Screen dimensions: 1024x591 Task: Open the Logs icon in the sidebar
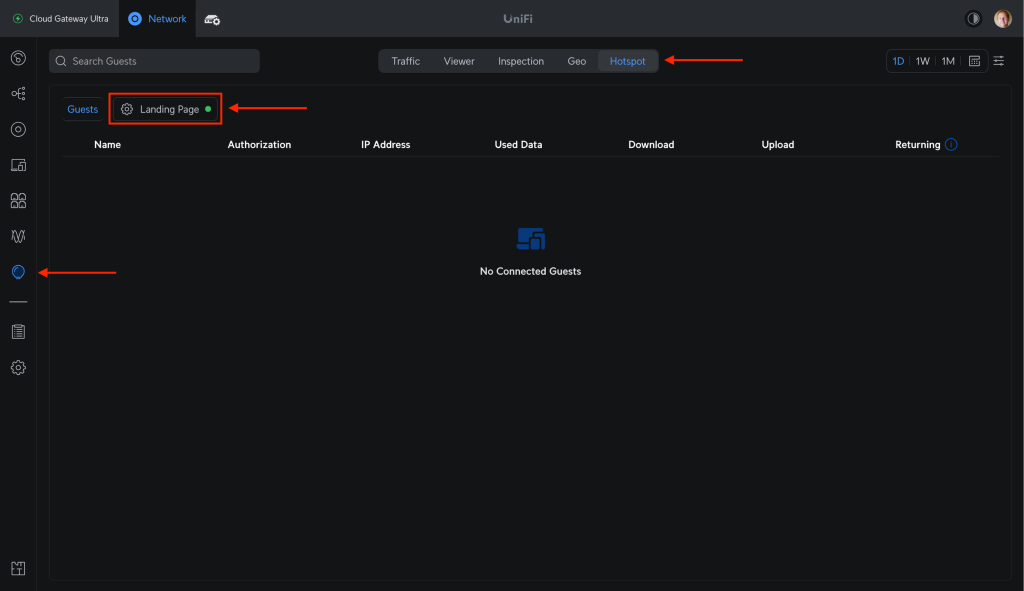pyautogui.click(x=18, y=331)
